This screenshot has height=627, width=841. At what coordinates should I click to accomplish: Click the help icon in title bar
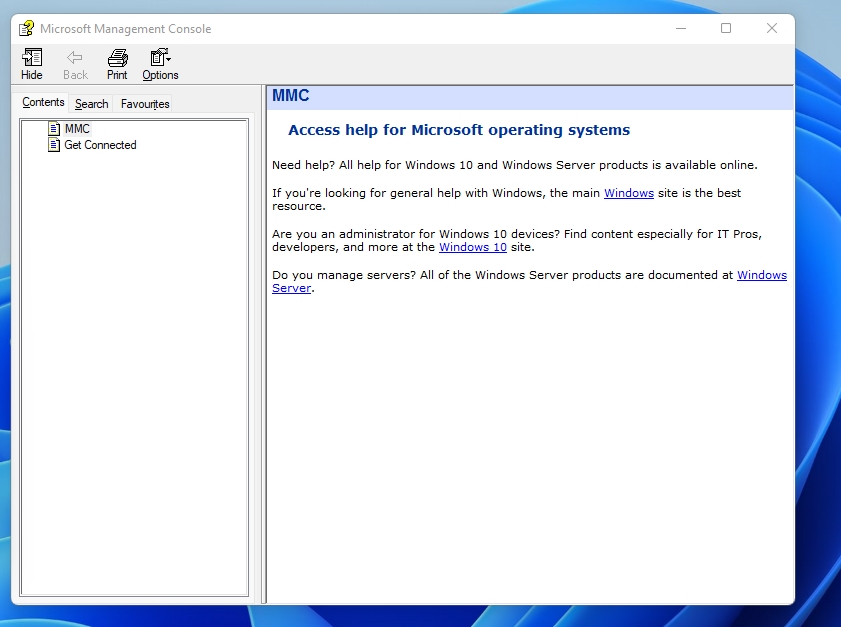click(27, 29)
